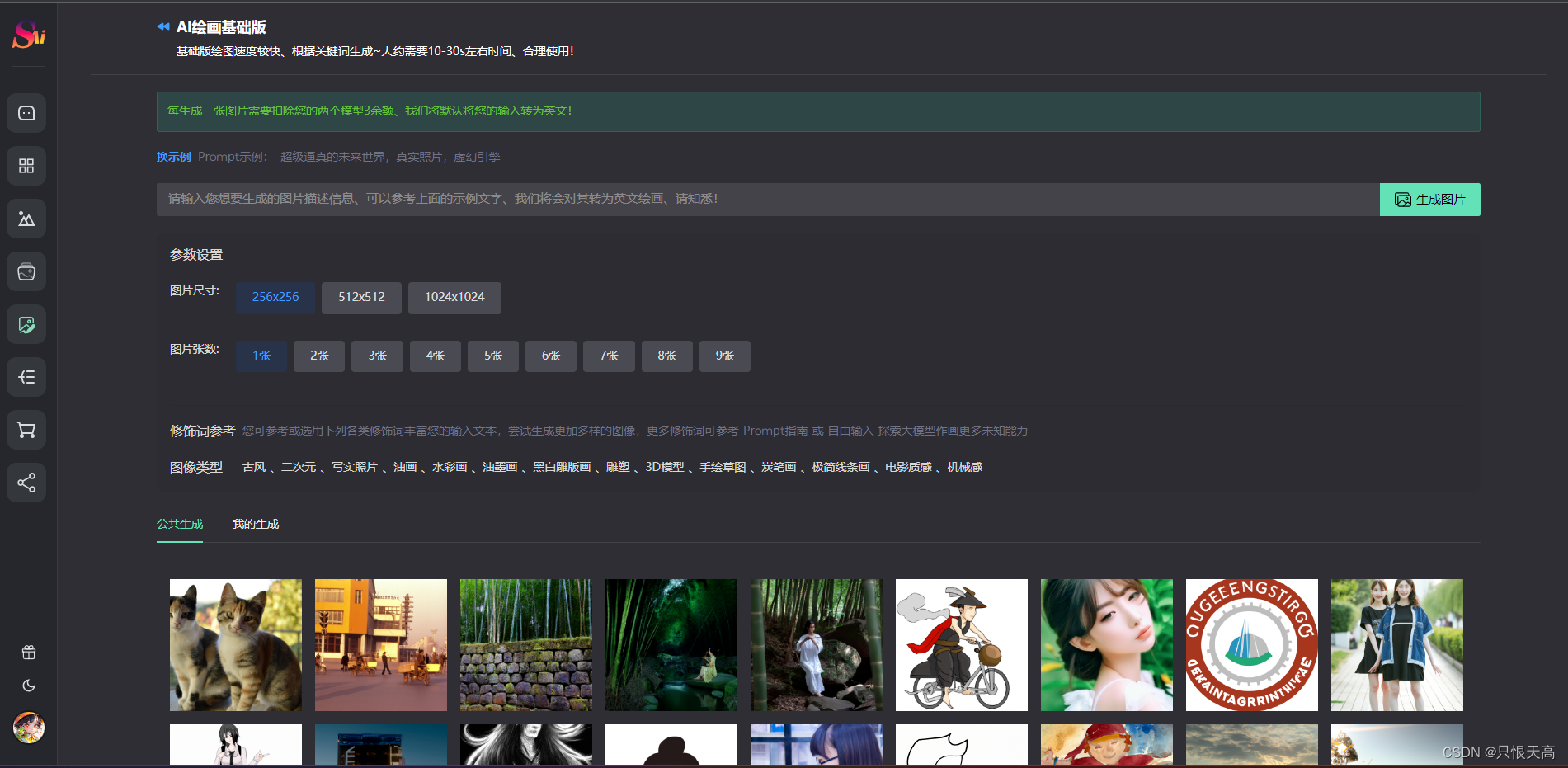Choose 9张 image count
The width and height of the screenshot is (1568, 768).
(725, 356)
